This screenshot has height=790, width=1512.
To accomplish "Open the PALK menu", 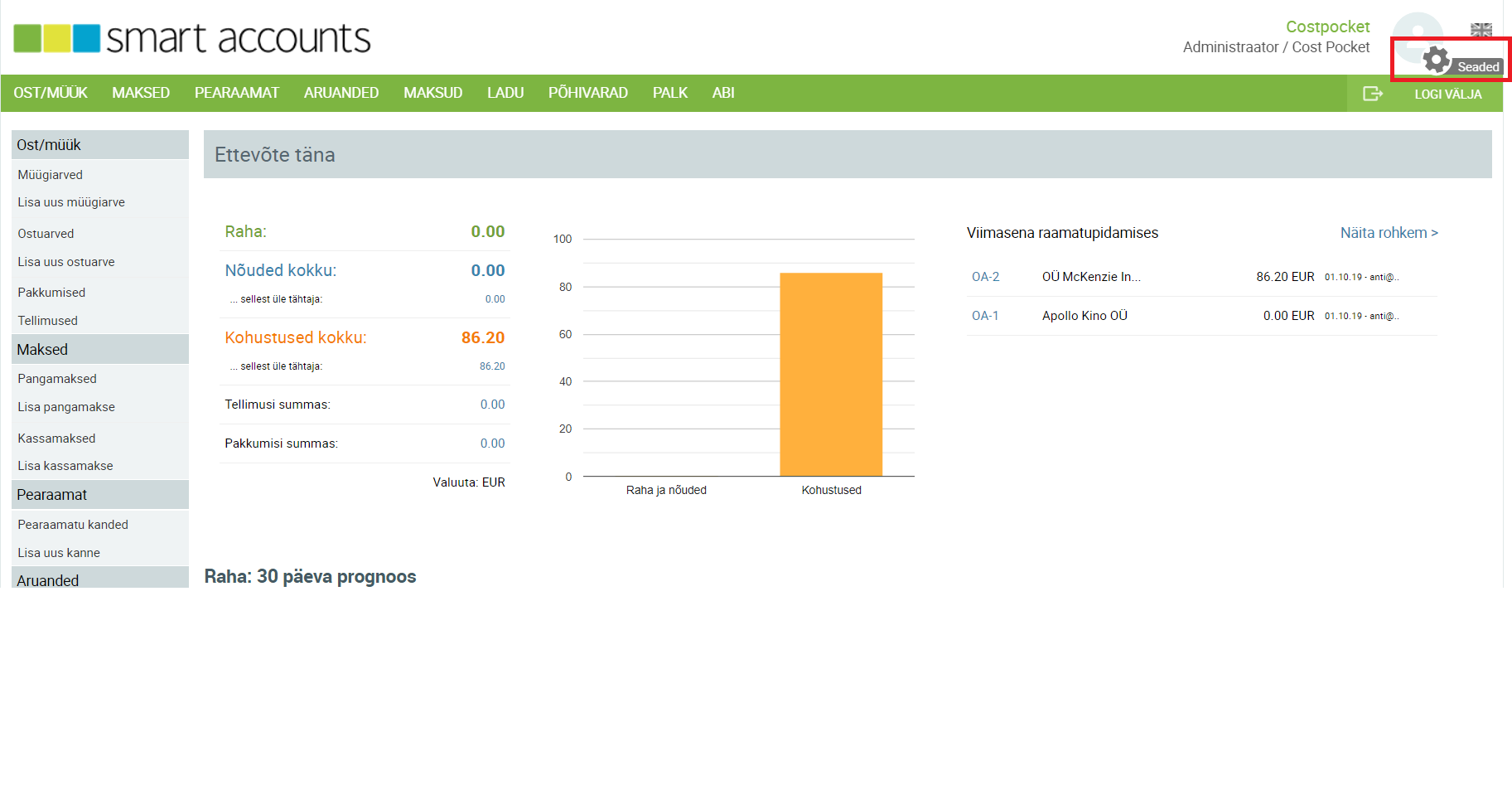I will [x=670, y=93].
